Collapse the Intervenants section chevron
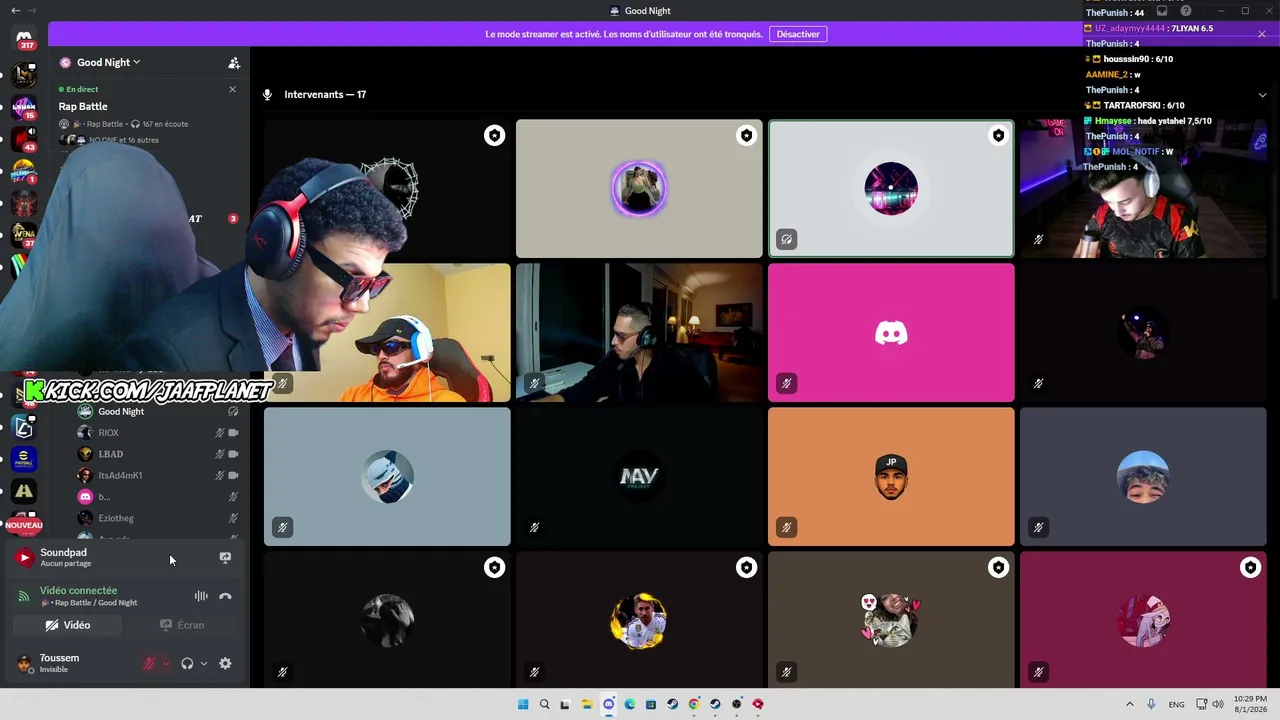 1262,95
